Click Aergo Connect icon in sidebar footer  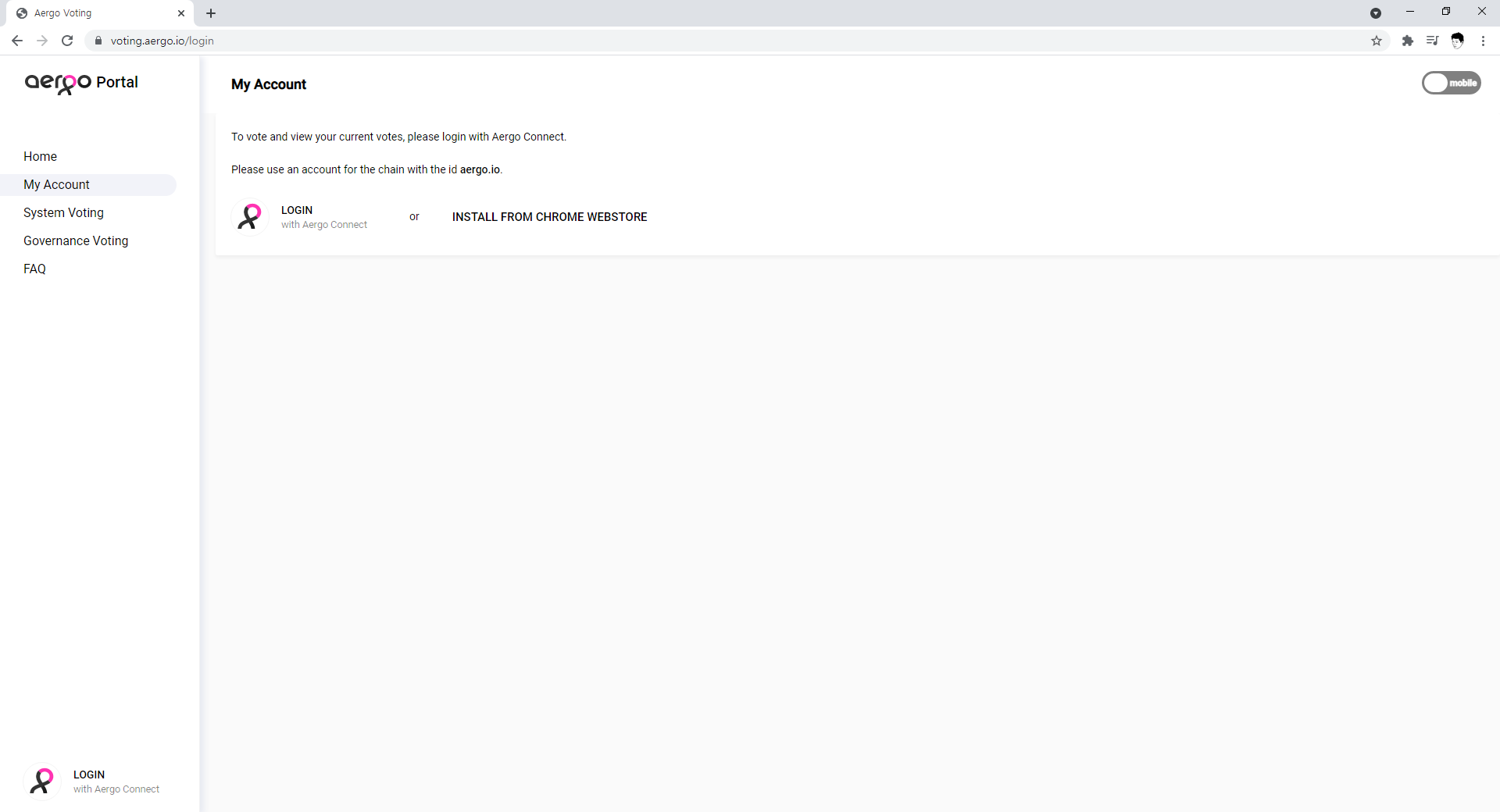tap(42, 782)
